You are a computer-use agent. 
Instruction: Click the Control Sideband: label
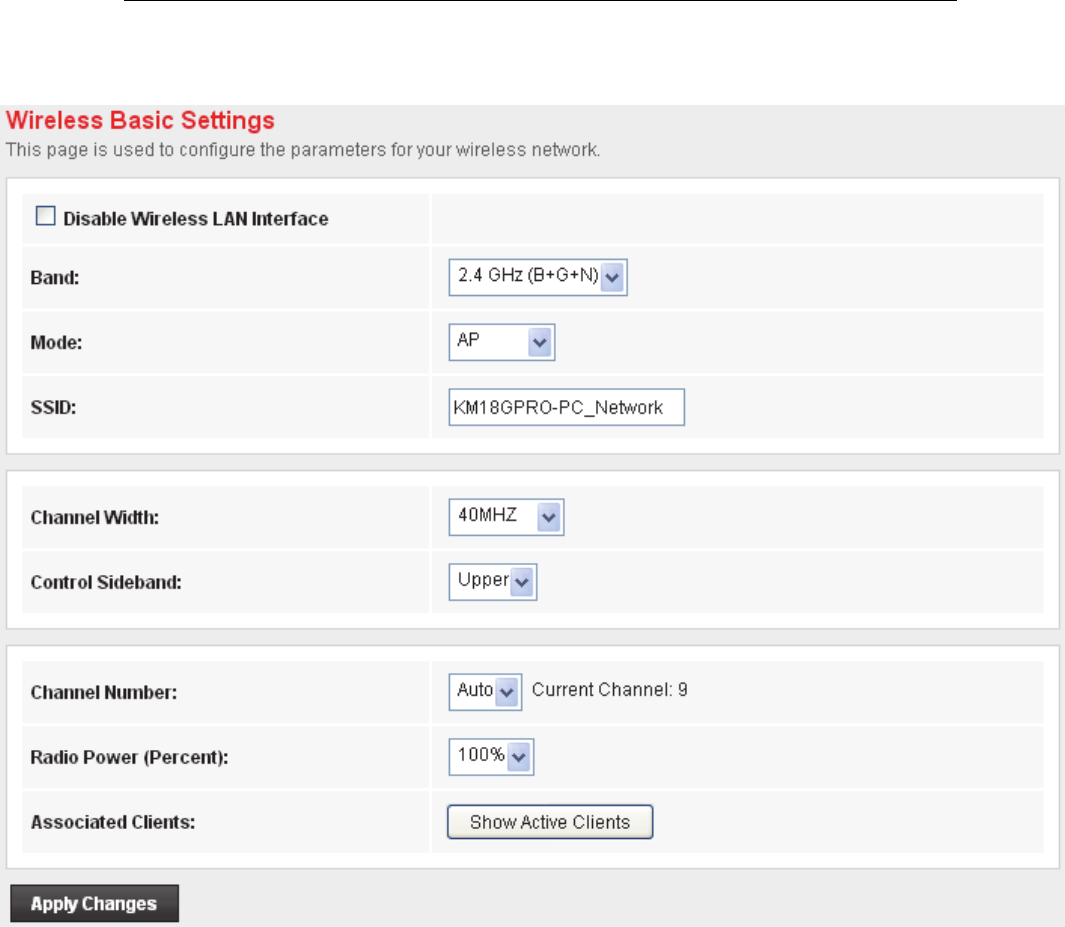(x=106, y=582)
